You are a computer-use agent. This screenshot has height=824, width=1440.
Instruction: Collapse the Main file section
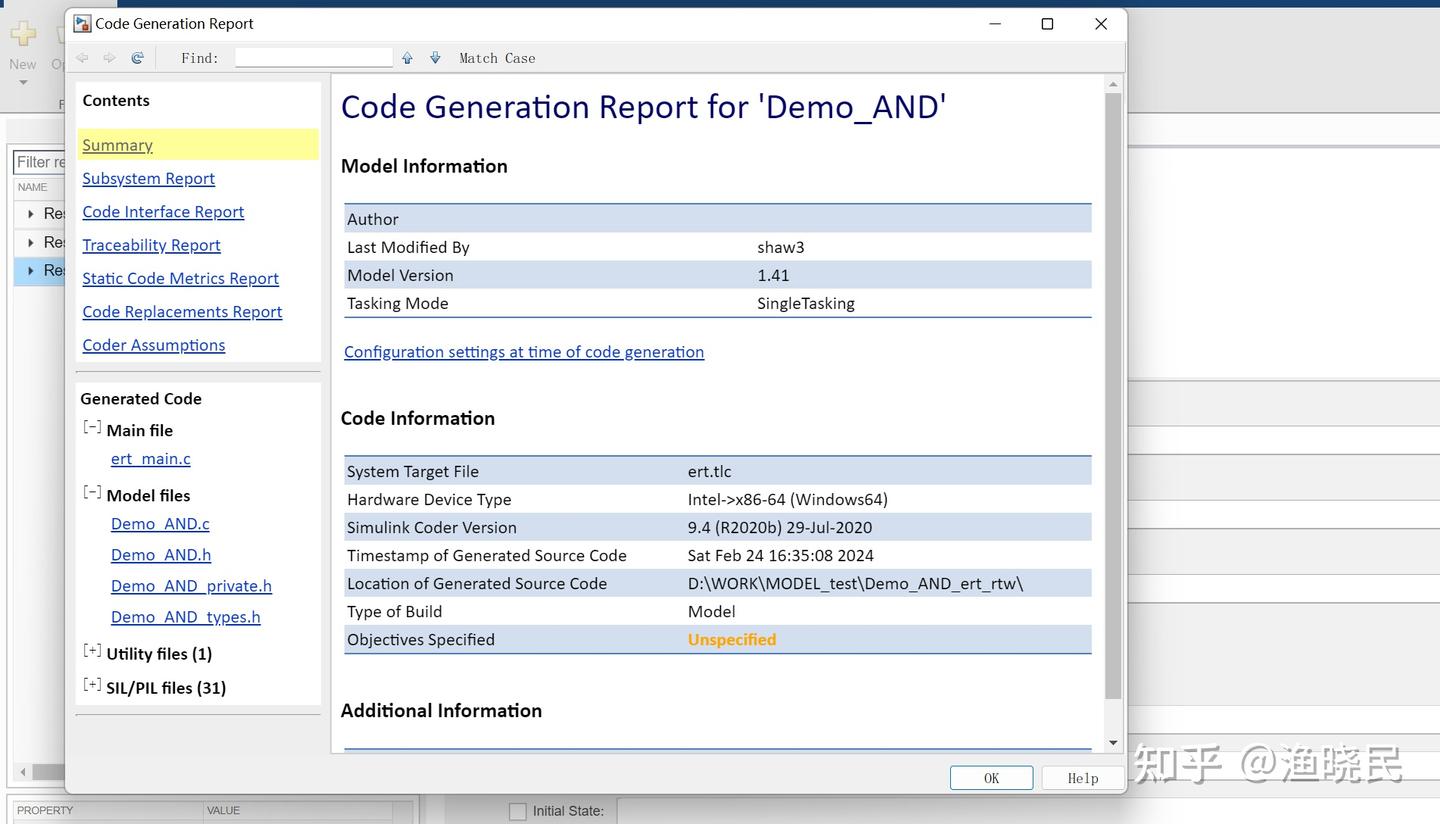(x=92, y=427)
